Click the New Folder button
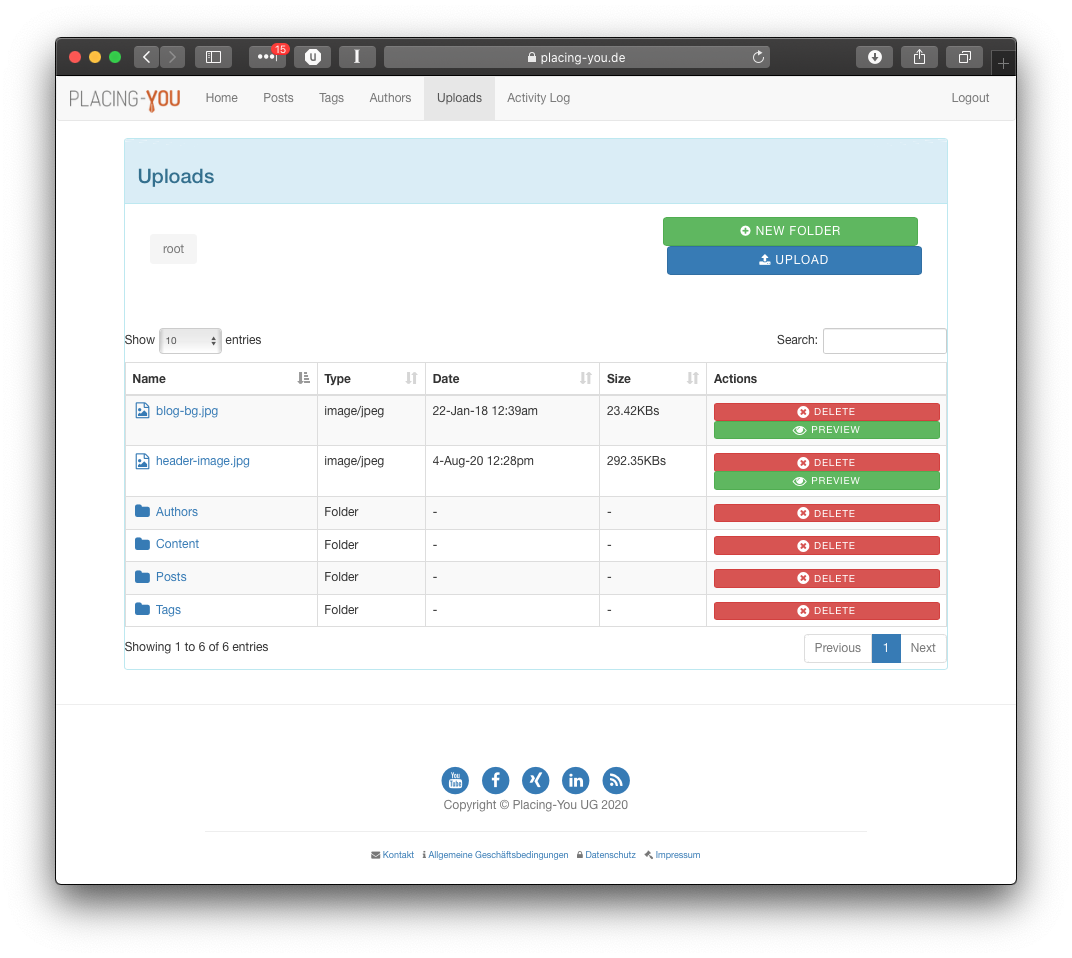Screen dimensions: 1072x958 790,231
